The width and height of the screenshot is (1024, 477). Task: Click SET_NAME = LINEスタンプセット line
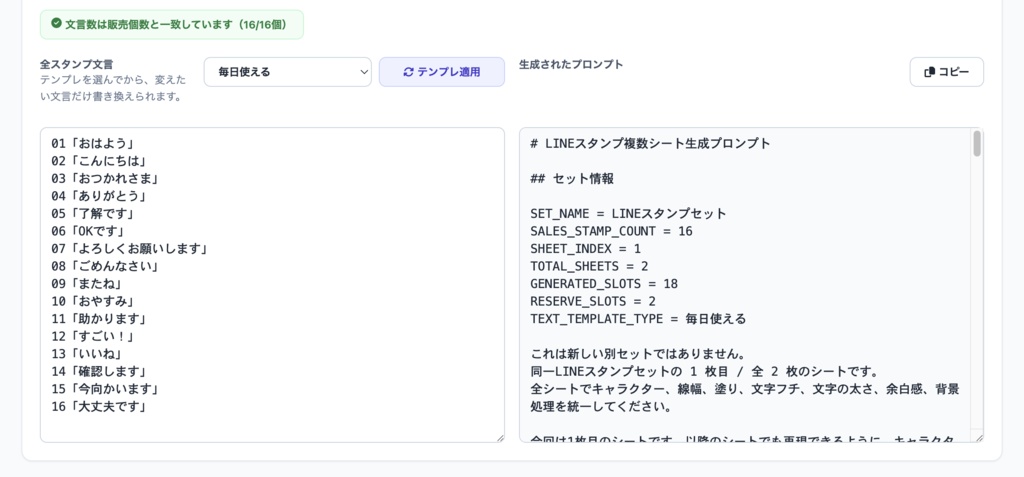pos(628,214)
